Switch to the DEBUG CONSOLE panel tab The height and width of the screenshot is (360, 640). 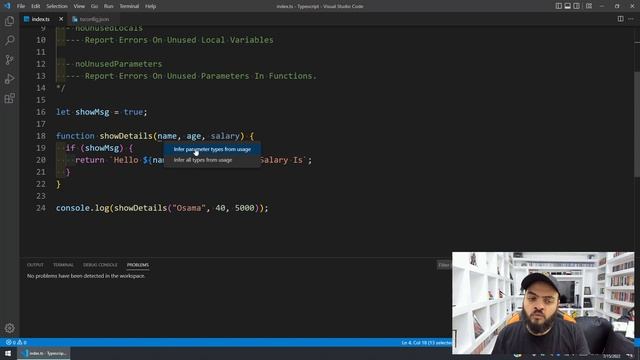tap(100, 265)
